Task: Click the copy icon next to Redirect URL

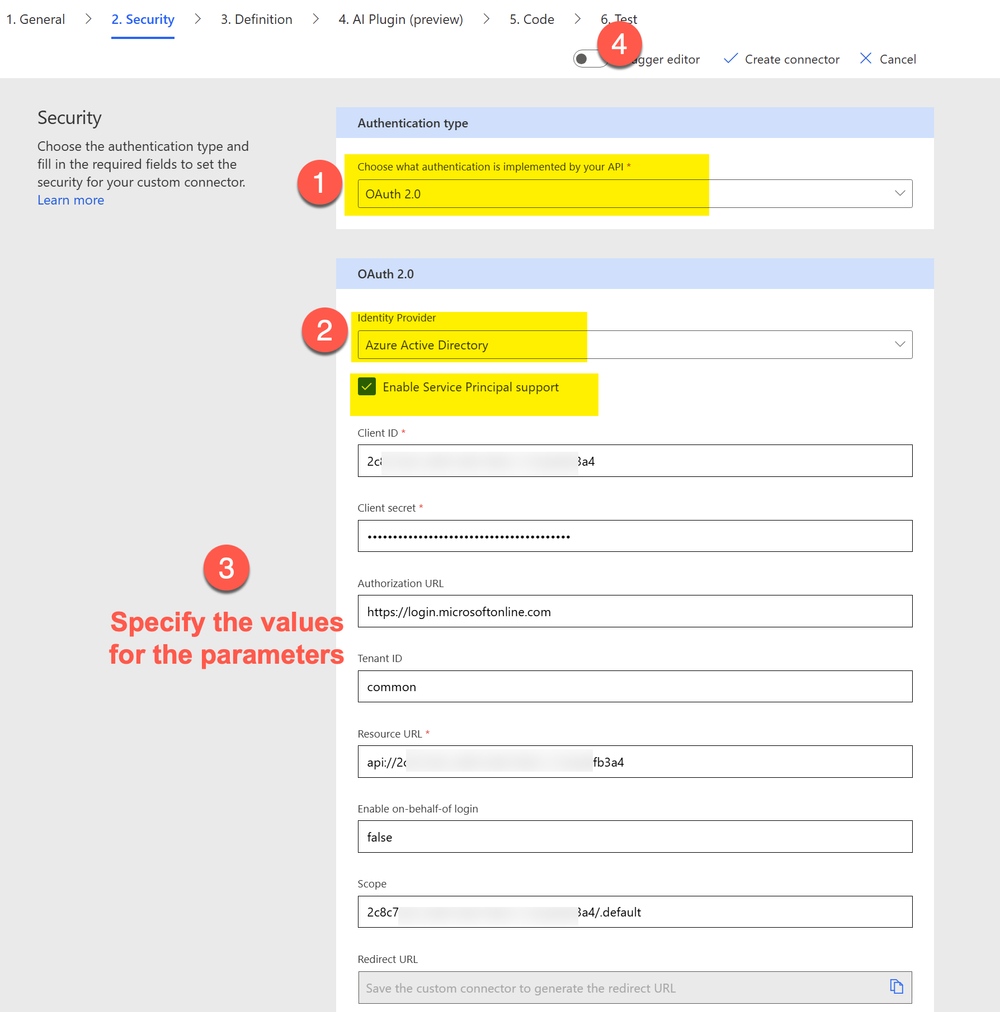Action: pos(896,986)
